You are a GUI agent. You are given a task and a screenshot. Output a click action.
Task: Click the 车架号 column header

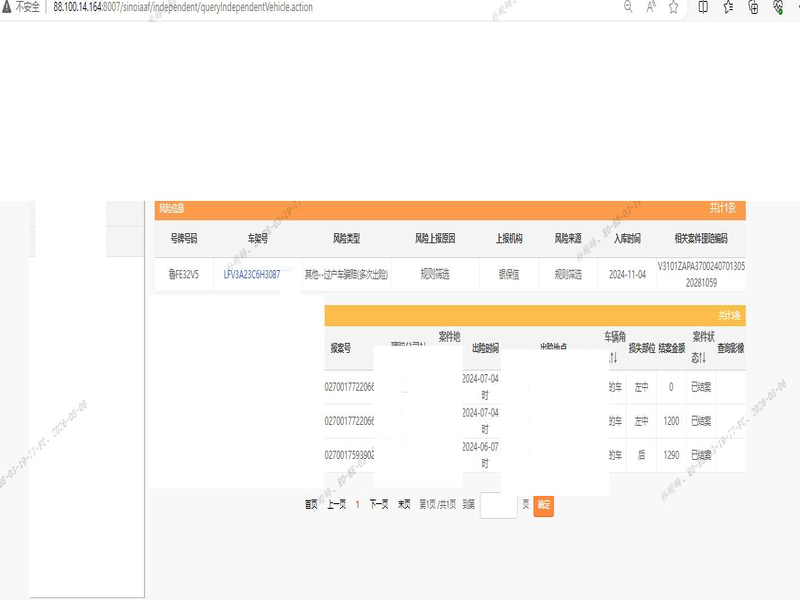(x=258, y=238)
